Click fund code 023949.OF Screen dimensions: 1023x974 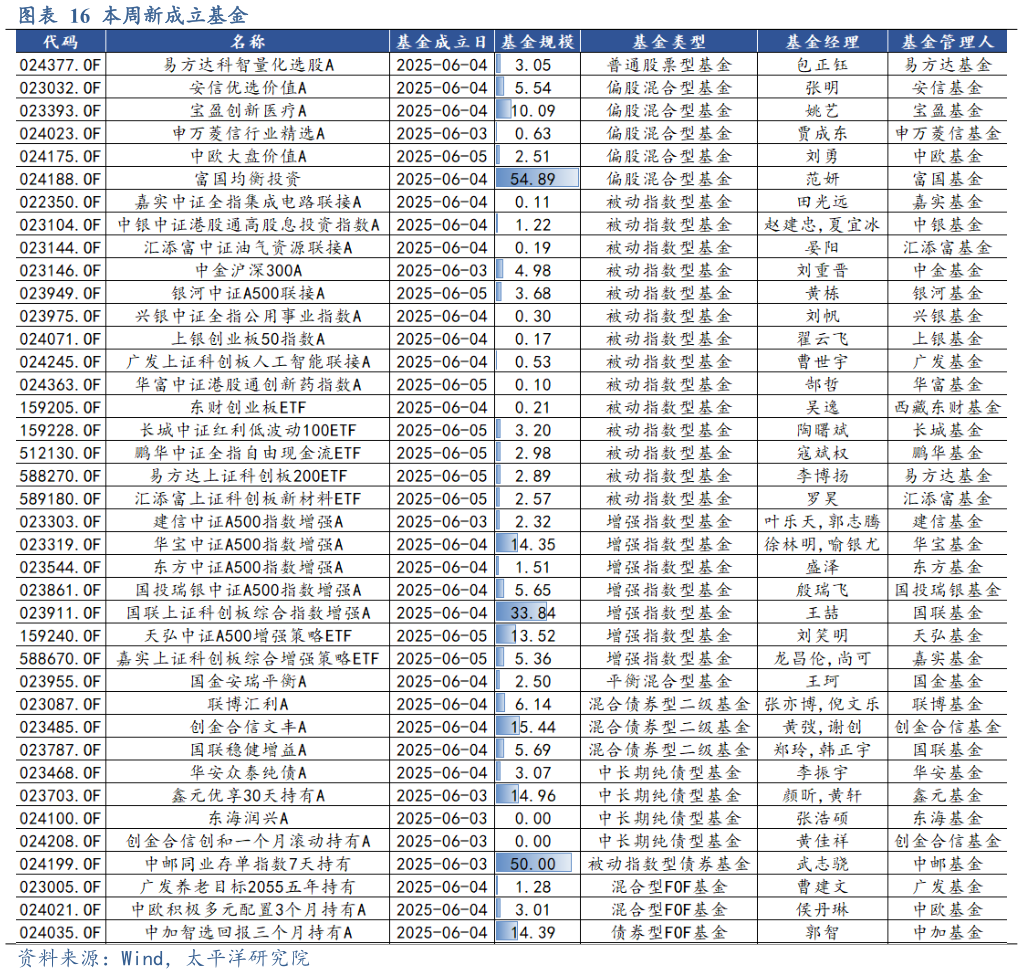click(x=60, y=293)
